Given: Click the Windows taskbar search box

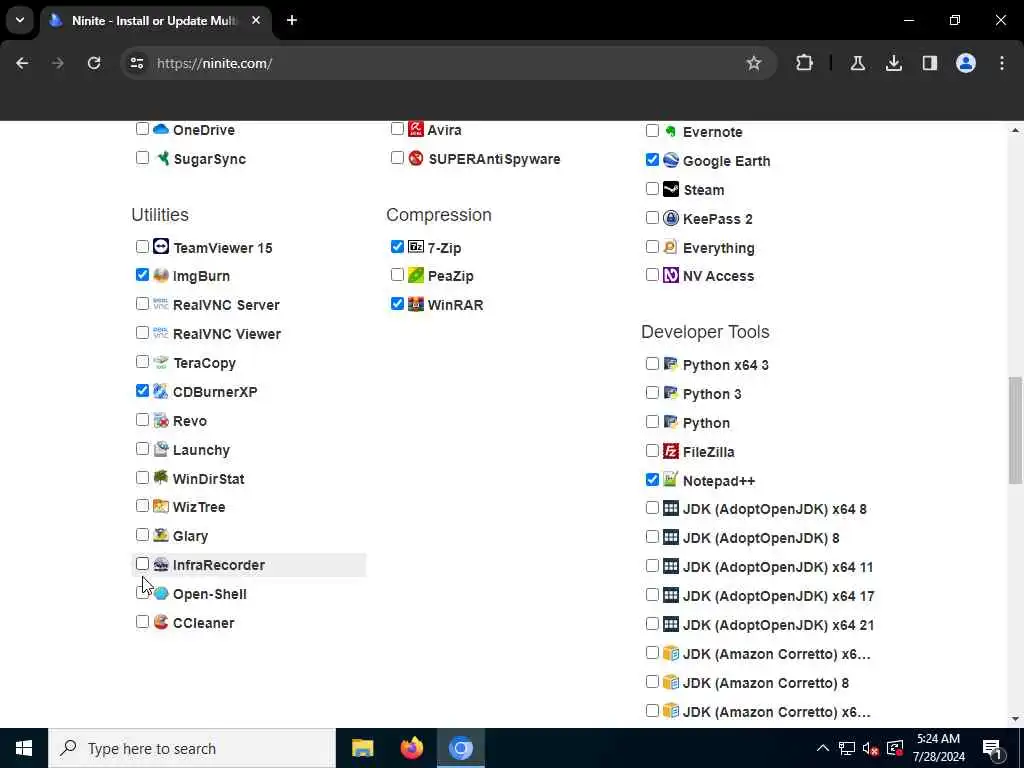Looking at the screenshot, I should (x=191, y=748).
